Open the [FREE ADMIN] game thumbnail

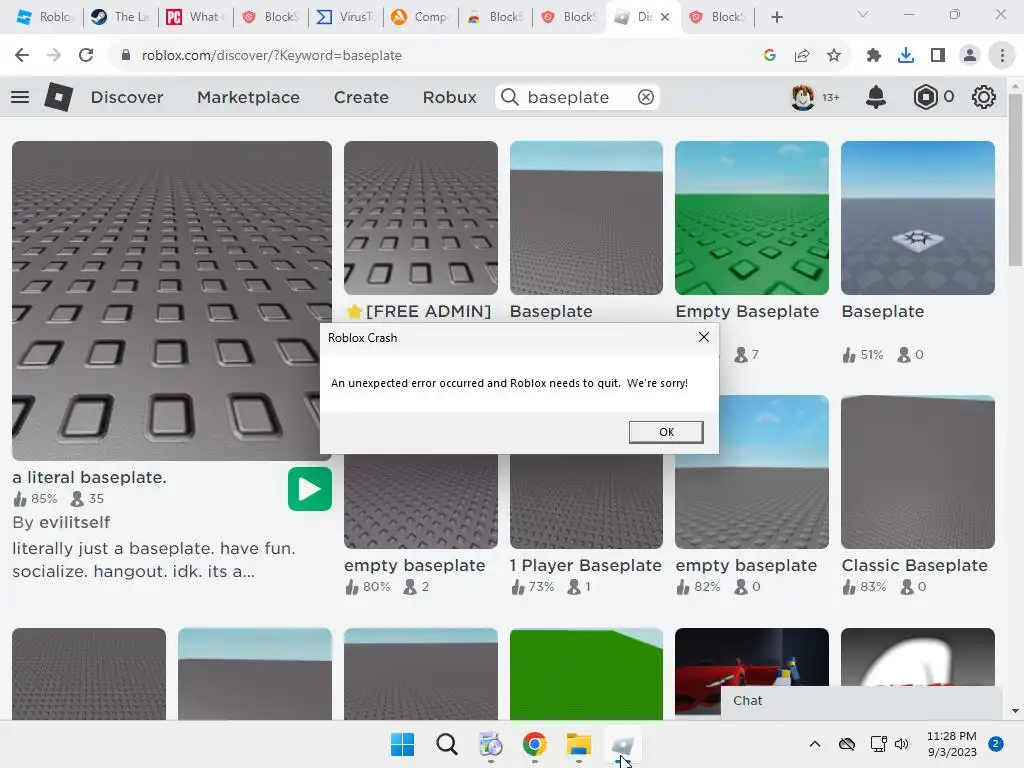(x=421, y=217)
